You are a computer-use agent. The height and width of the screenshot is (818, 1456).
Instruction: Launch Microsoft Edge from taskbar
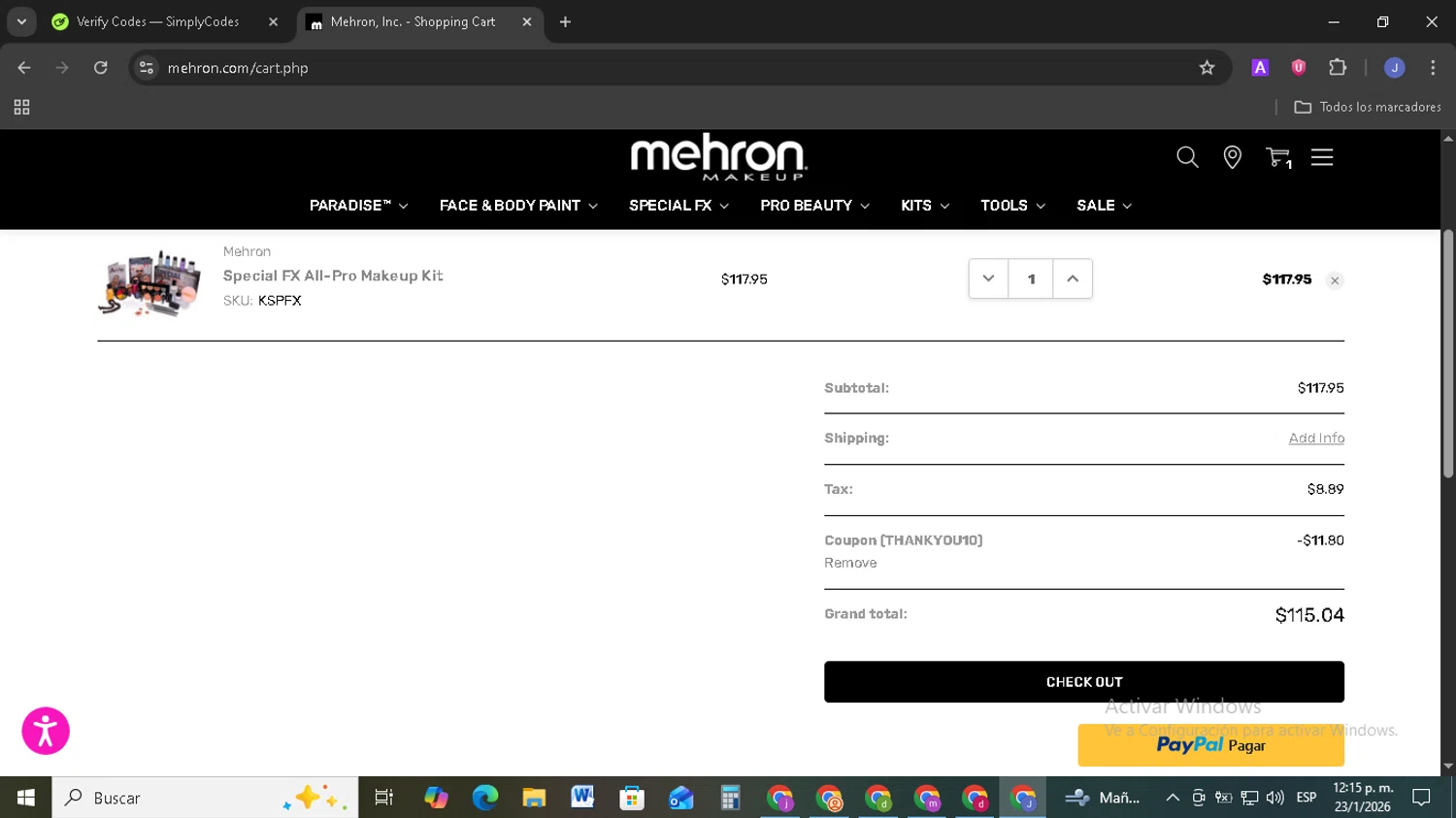point(484,798)
